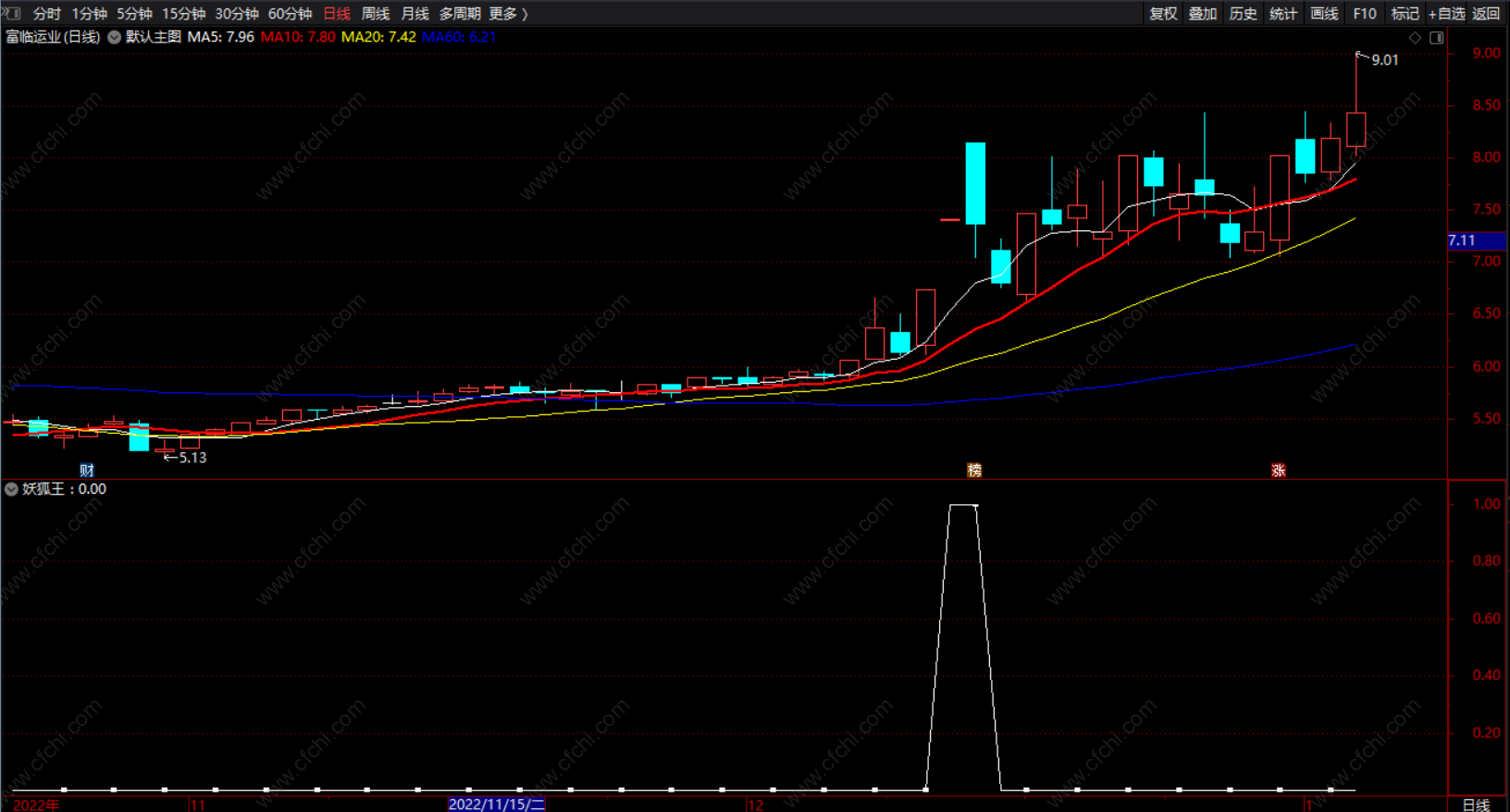Select the 15分钟 period tab
Screen dimensions: 1510x812
tap(184, 14)
